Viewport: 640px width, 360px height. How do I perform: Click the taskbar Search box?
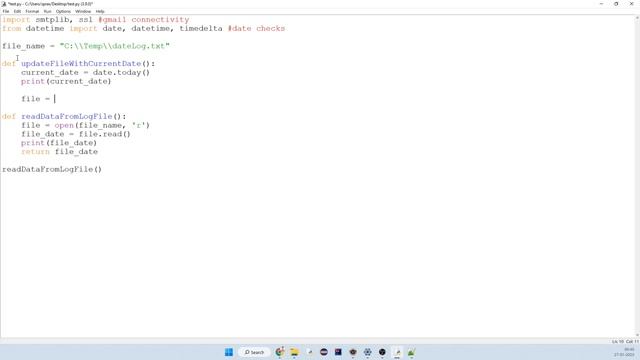254,352
